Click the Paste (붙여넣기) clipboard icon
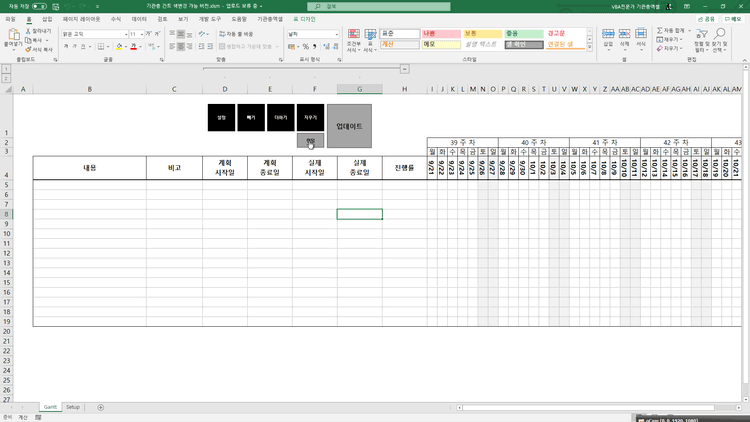 pyautogui.click(x=13, y=35)
